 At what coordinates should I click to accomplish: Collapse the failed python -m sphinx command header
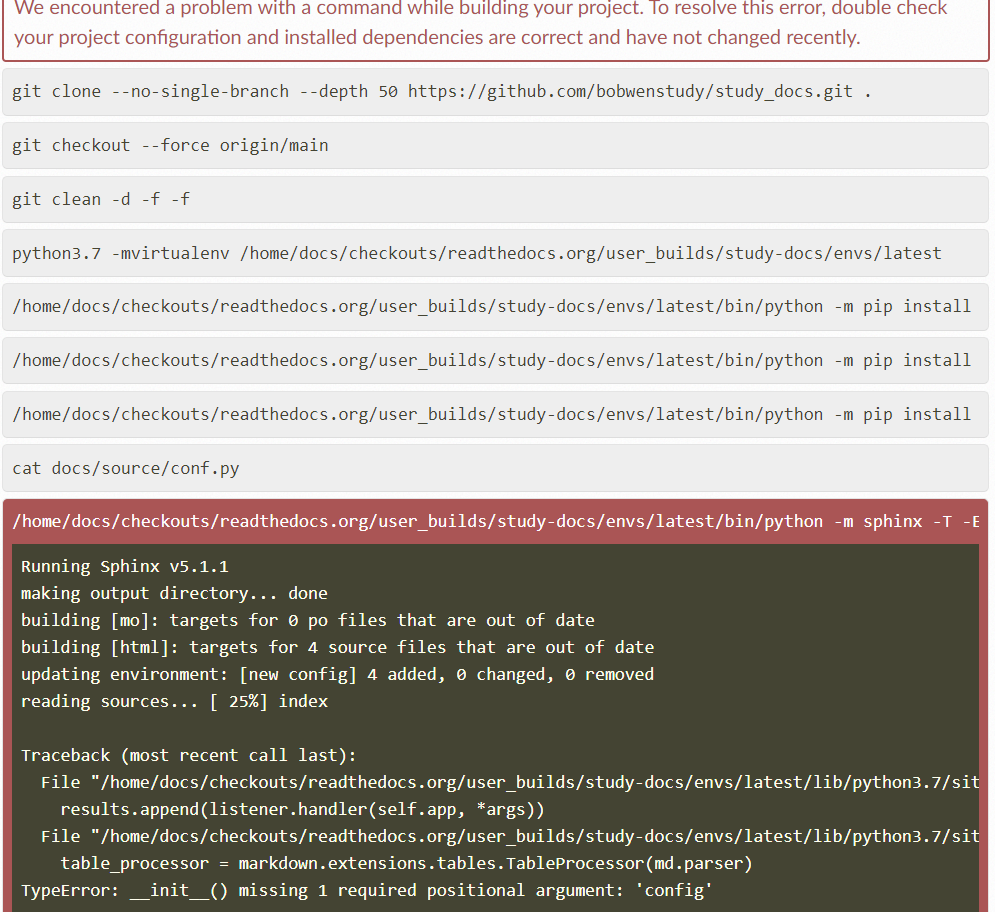(x=496, y=522)
